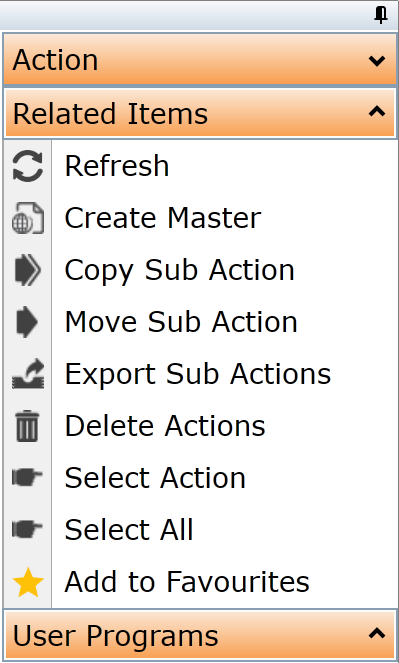Click the Delete Actions trash can icon
This screenshot has width=399, height=663.
pyautogui.click(x=27, y=426)
